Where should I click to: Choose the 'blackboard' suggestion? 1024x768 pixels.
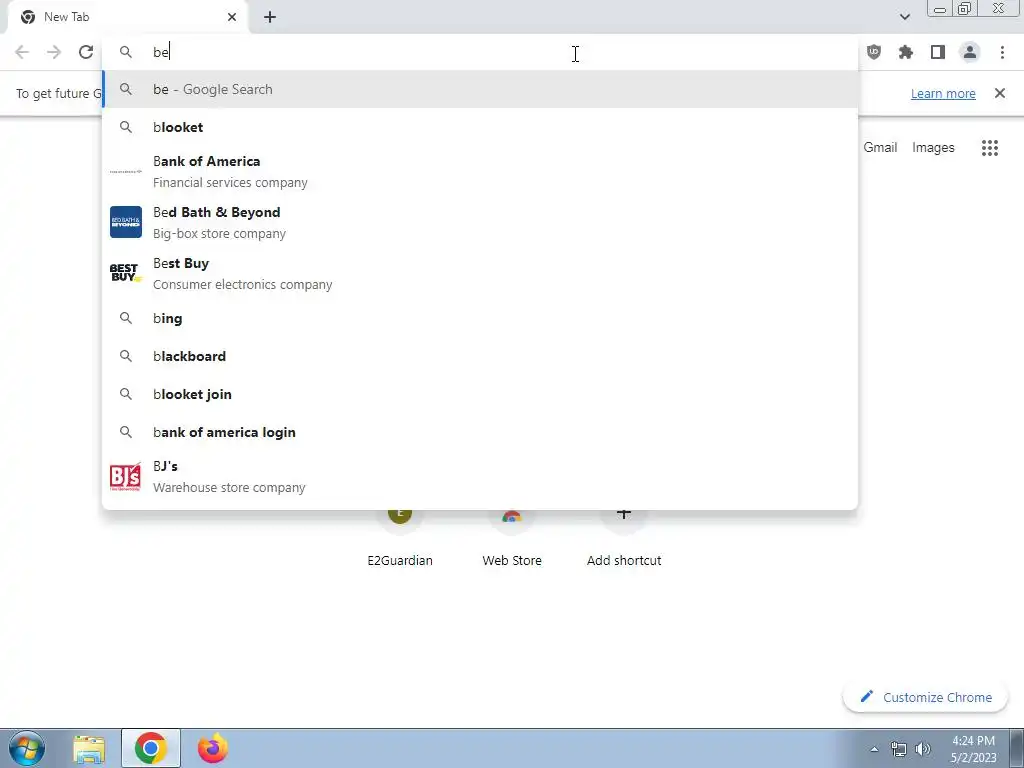click(x=480, y=357)
